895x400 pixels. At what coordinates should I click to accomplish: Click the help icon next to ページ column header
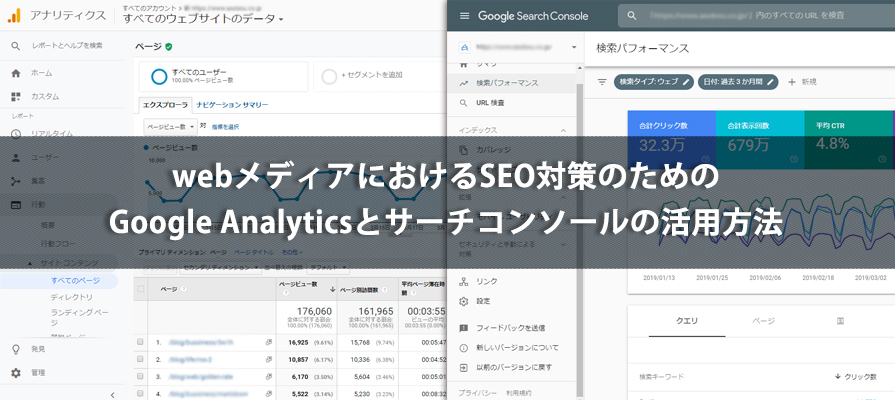pos(183,289)
